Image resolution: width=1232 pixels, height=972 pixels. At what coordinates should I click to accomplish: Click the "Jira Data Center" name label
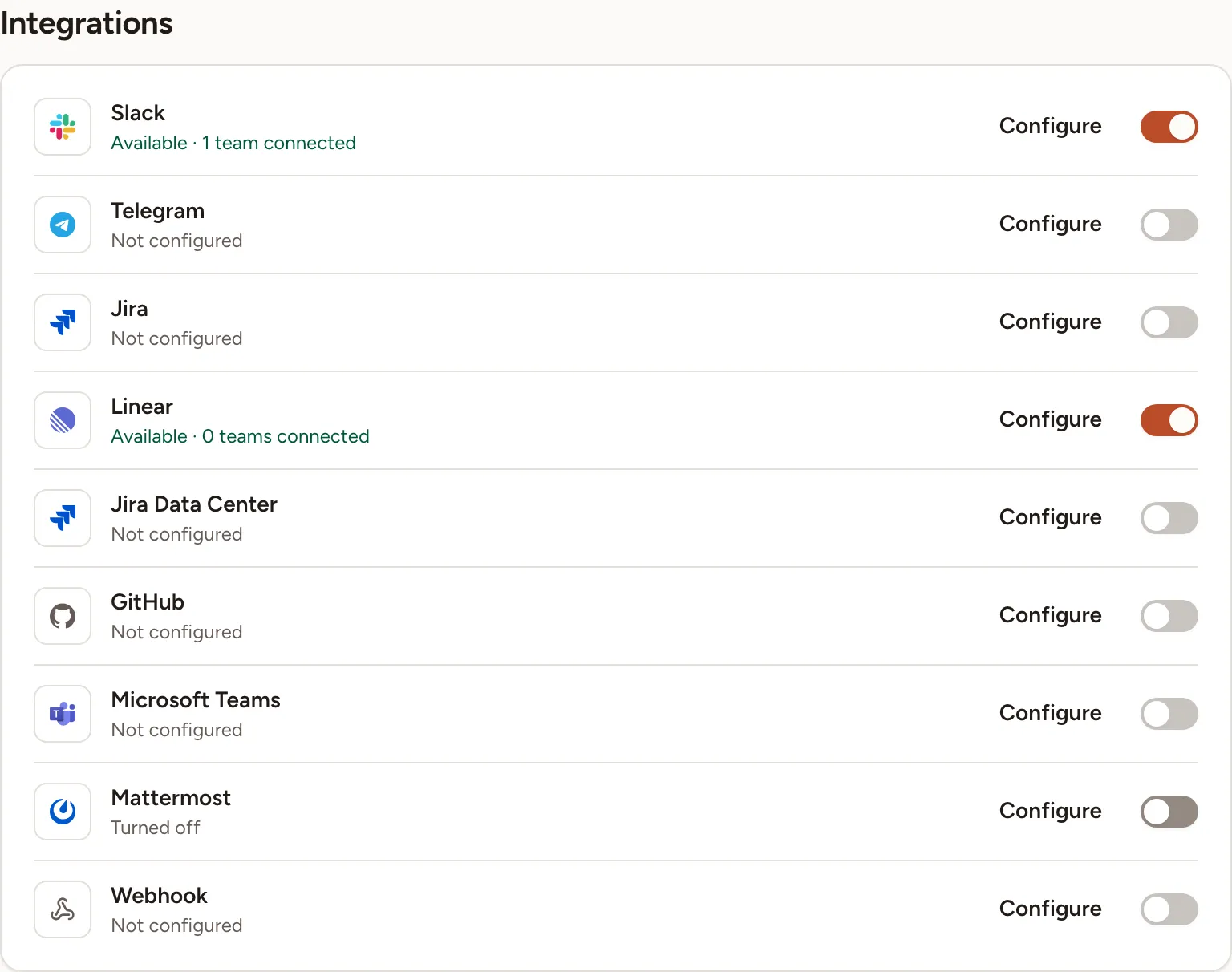[194, 504]
